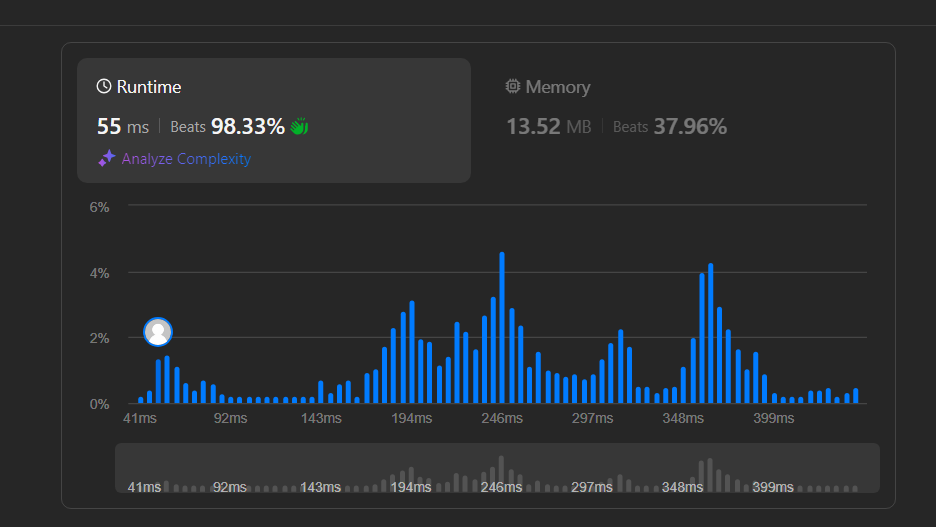The height and width of the screenshot is (527, 936).
Task: Click the 246ms position in the overview slider
Action: click(501, 487)
